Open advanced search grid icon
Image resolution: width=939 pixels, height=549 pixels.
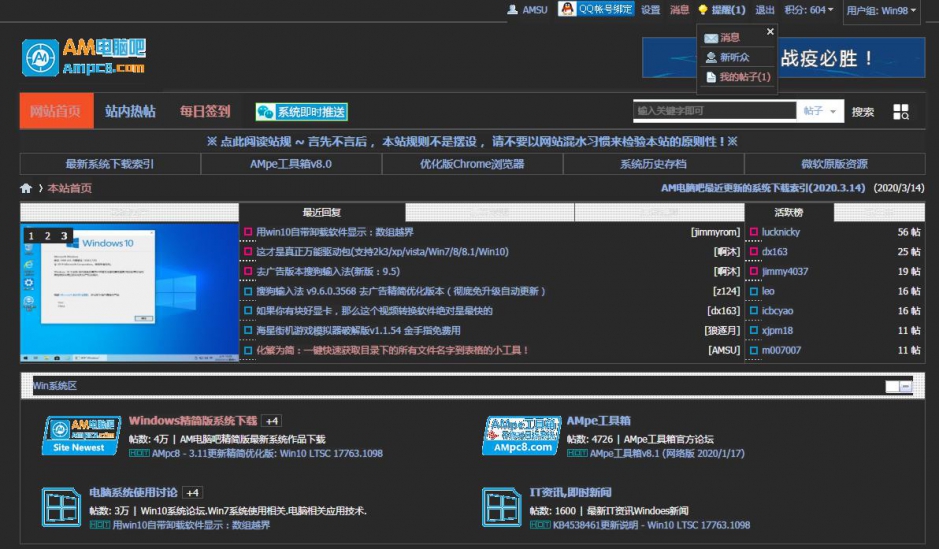click(901, 111)
